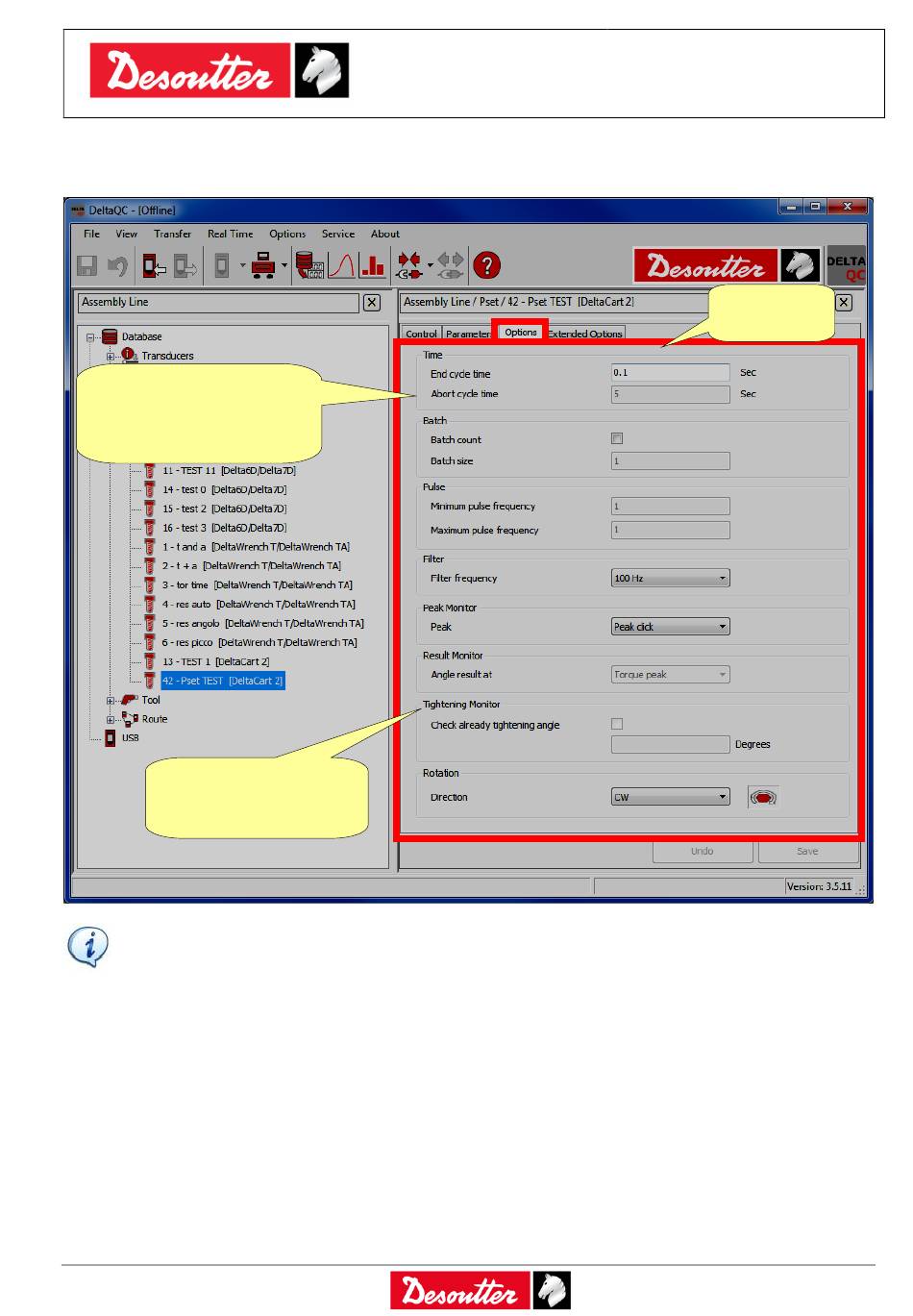Viewport: 913px width, 1316px height.
Task: Select 4 - res auto Pset
Action: point(259,605)
